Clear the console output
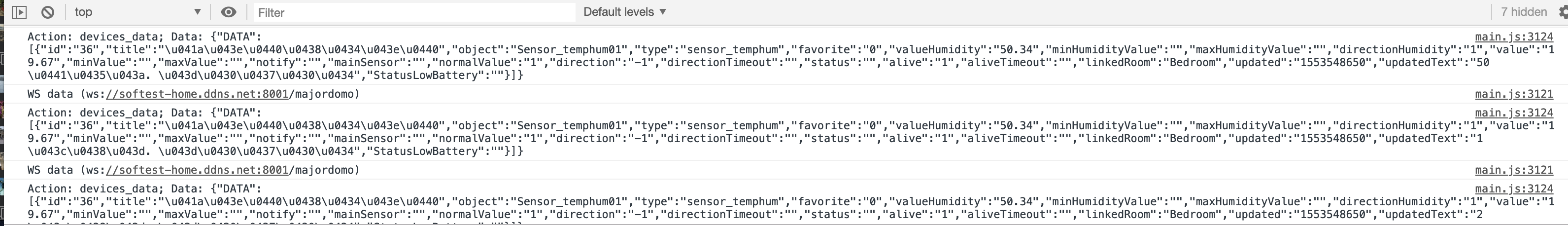The height and width of the screenshot is (226, 1568). click(x=47, y=12)
